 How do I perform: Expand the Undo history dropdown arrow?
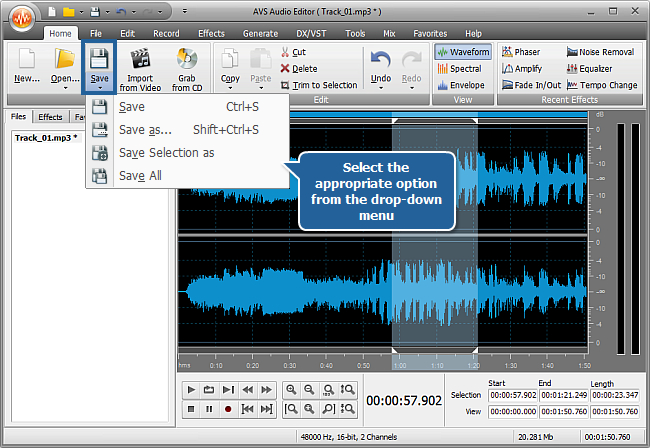click(381, 88)
